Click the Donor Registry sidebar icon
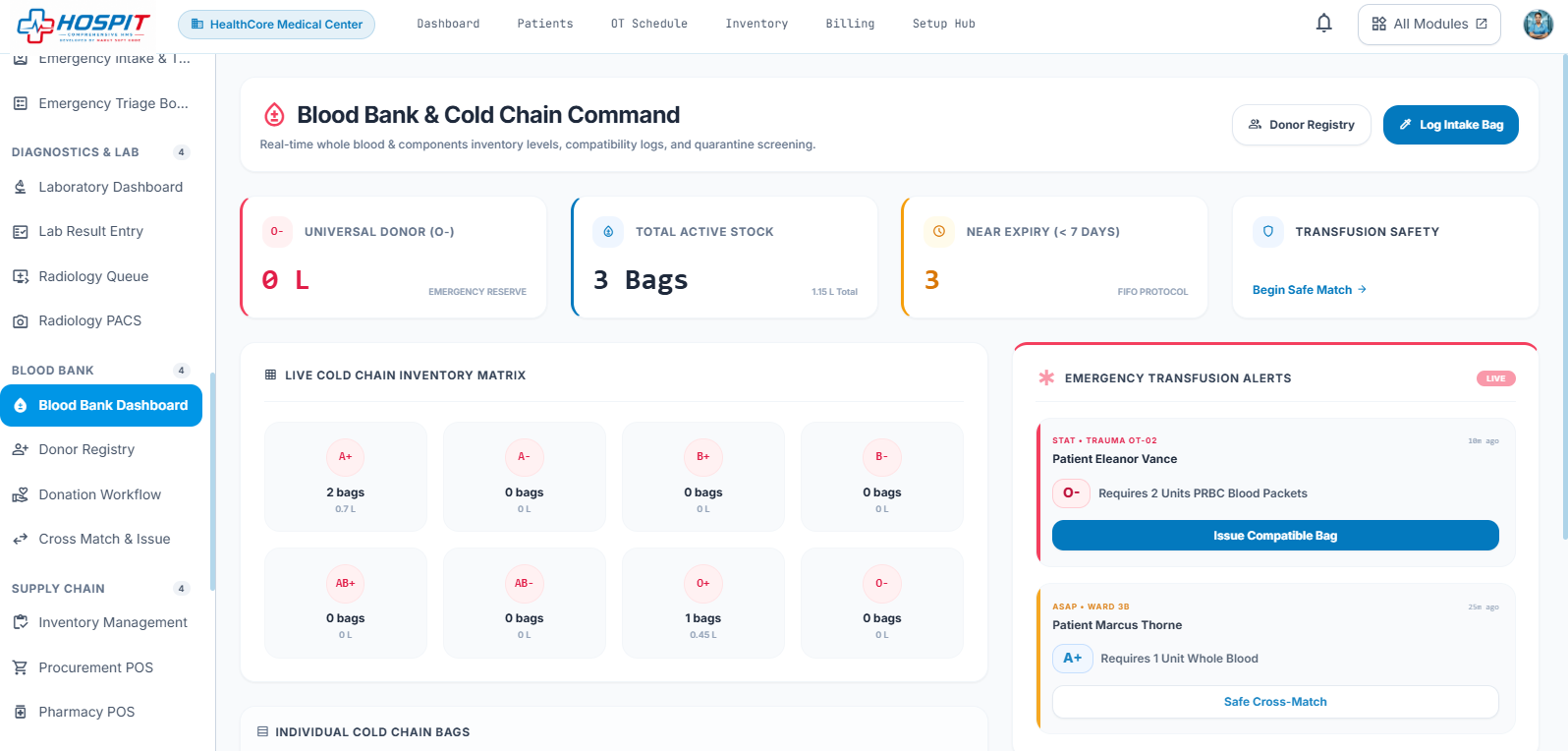Viewport: 1568px width, 751px height. tap(20, 449)
